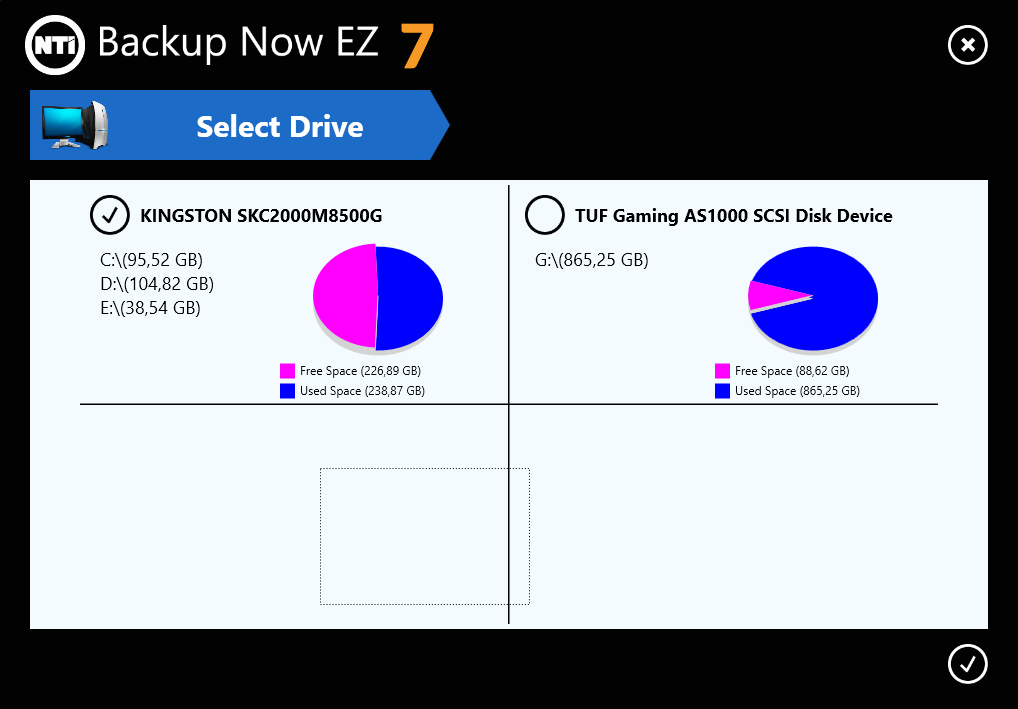Uncheck the KINGSTON SKC2000M8500G drive

(x=110, y=214)
